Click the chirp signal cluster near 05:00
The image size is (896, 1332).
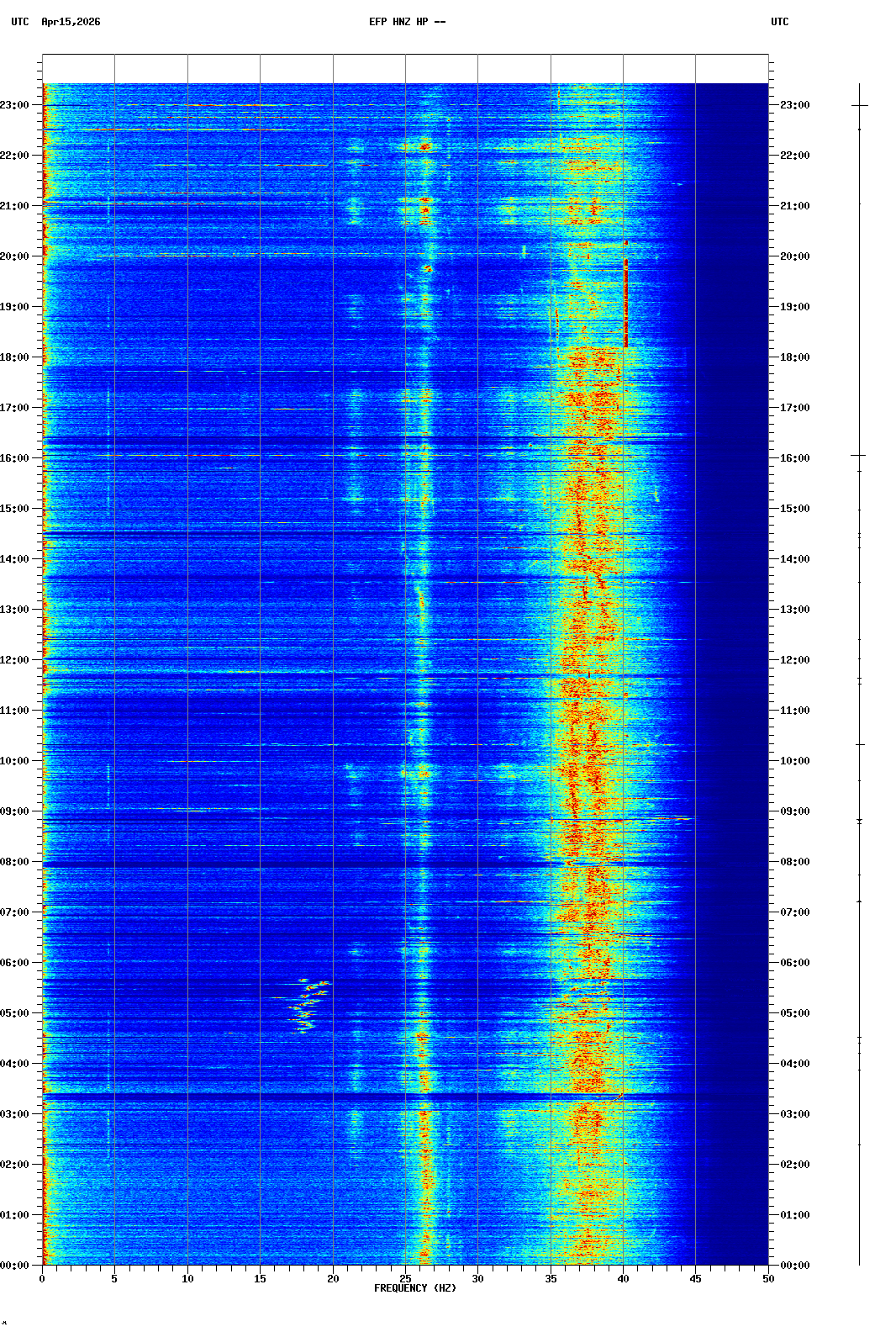click(x=307, y=1005)
